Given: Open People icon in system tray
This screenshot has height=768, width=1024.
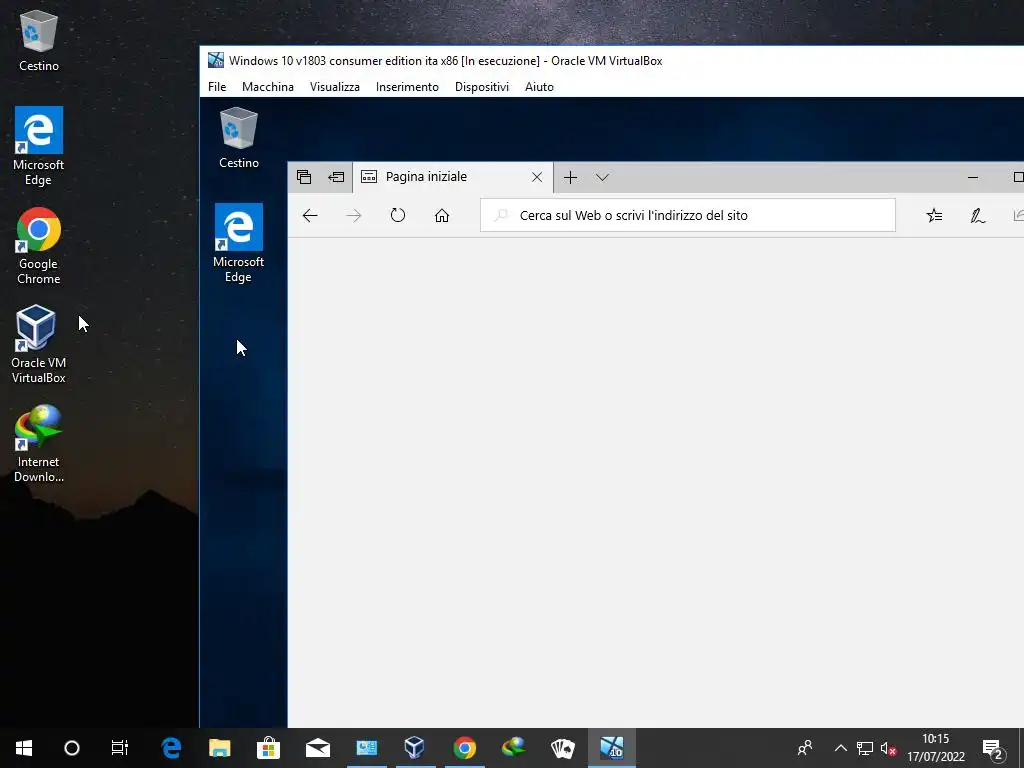Looking at the screenshot, I should coord(805,748).
